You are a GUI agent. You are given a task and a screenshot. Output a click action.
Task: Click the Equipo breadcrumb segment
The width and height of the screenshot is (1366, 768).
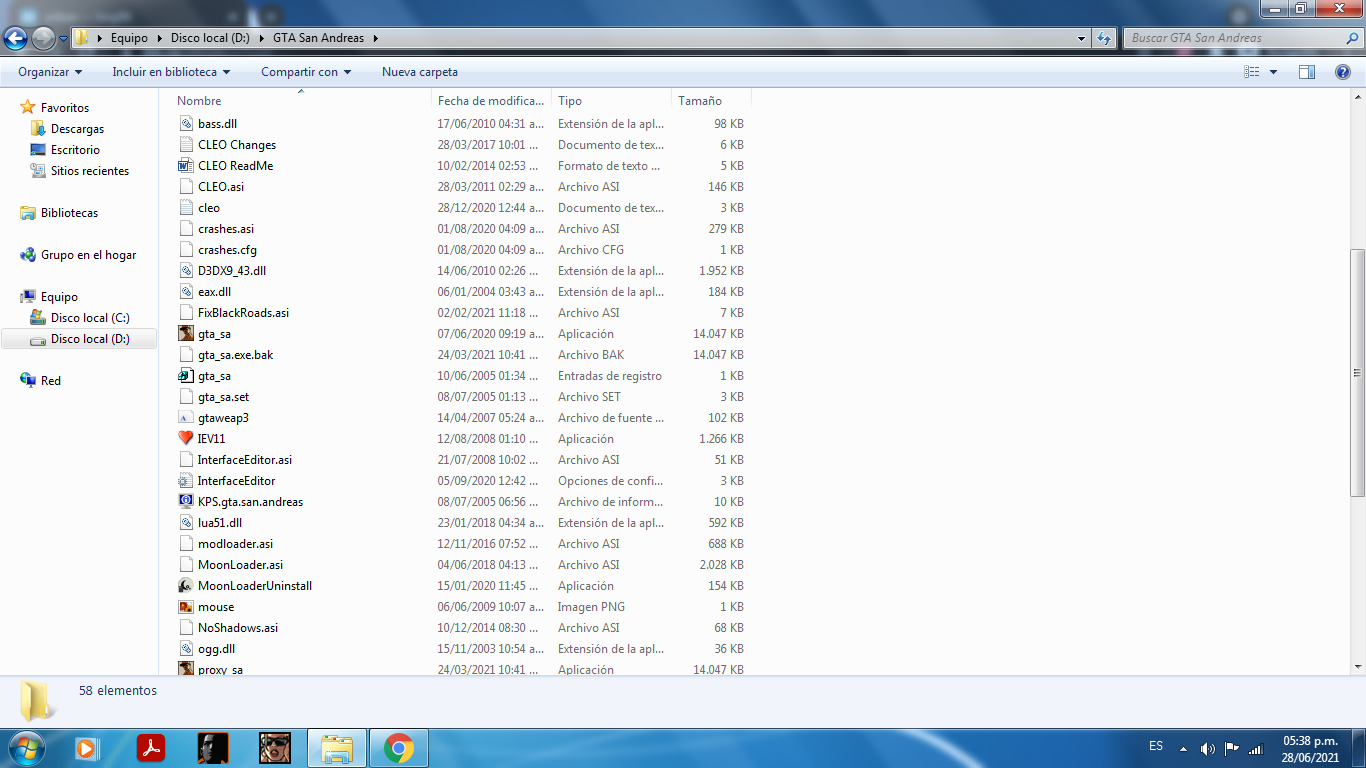(x=130, y=38)
